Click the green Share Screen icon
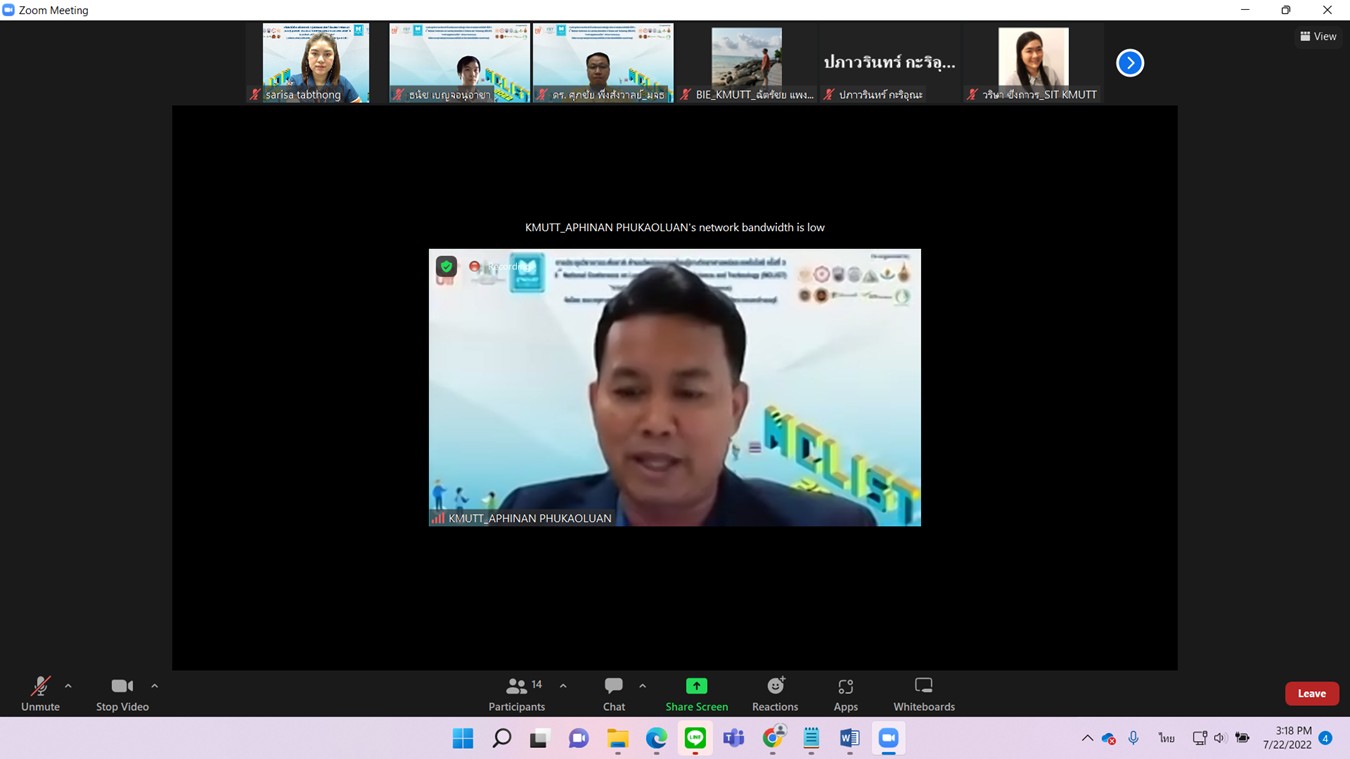 pos(696,686)
